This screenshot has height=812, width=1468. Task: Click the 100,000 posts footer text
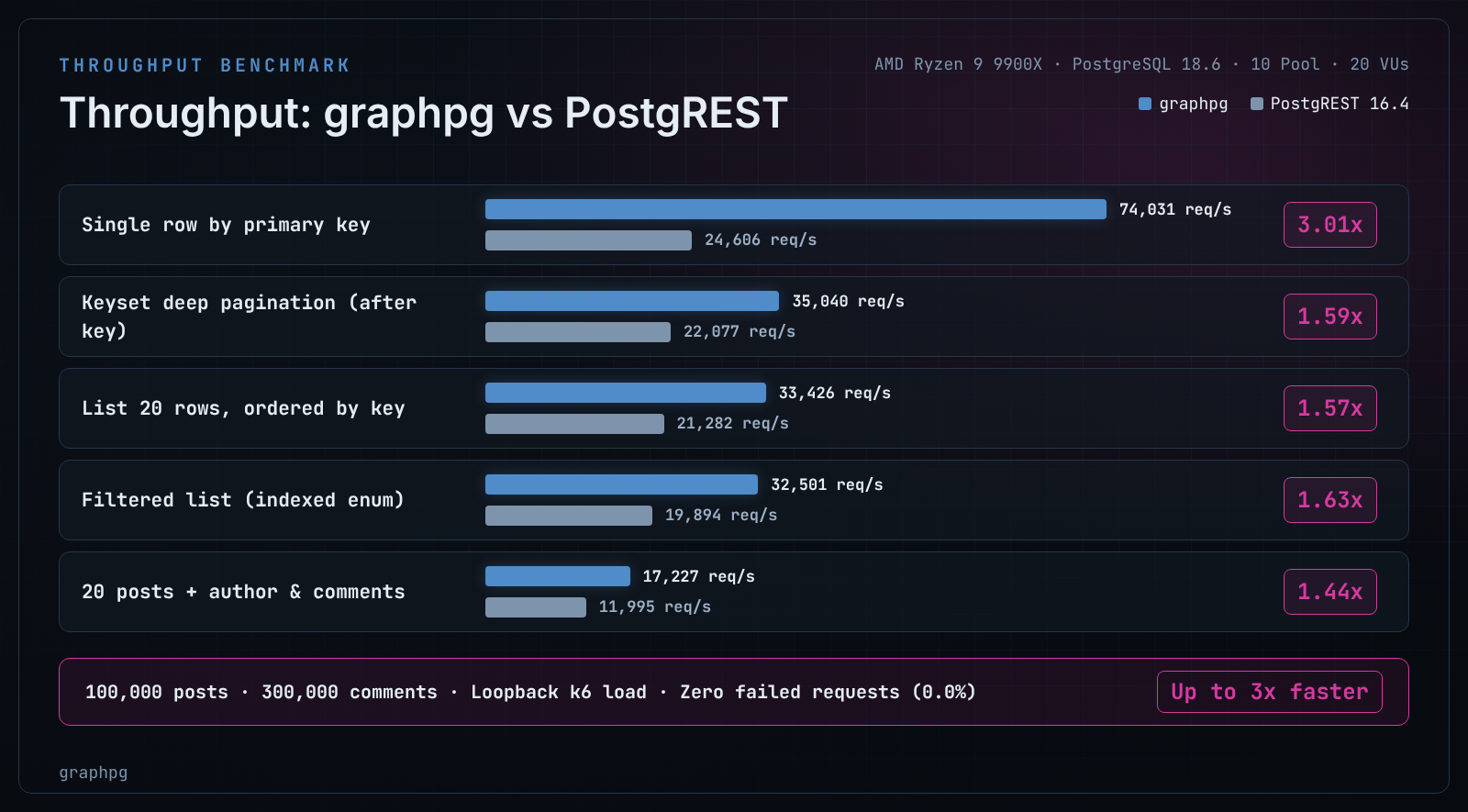tap(157, 692)
